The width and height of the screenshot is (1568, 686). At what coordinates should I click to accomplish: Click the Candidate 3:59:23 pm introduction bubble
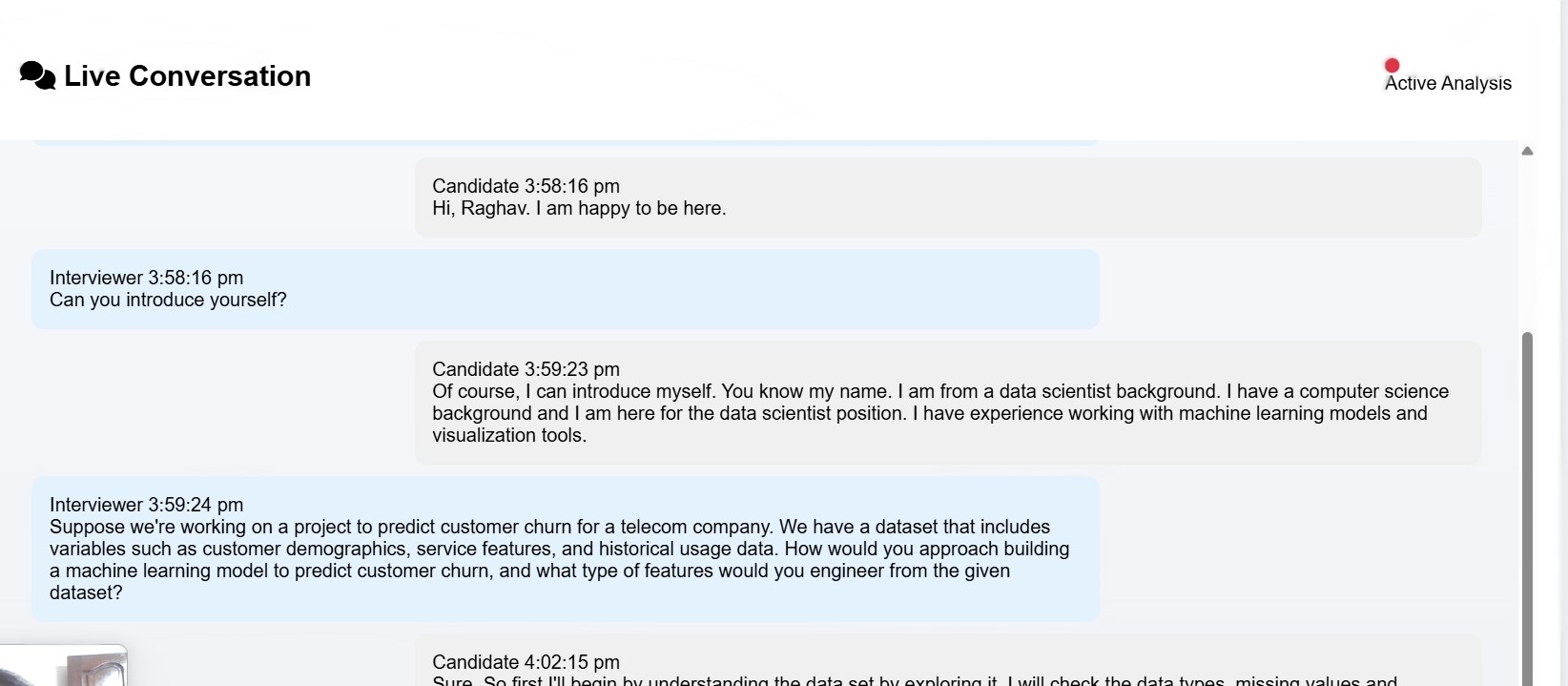pos(947,402)
